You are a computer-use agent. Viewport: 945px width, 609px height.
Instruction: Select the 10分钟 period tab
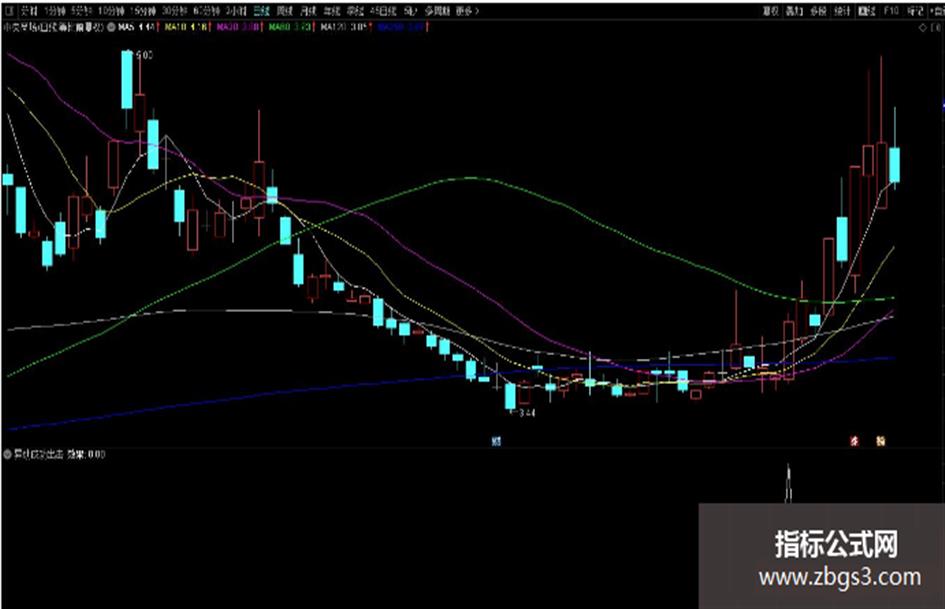pos(111,11)
